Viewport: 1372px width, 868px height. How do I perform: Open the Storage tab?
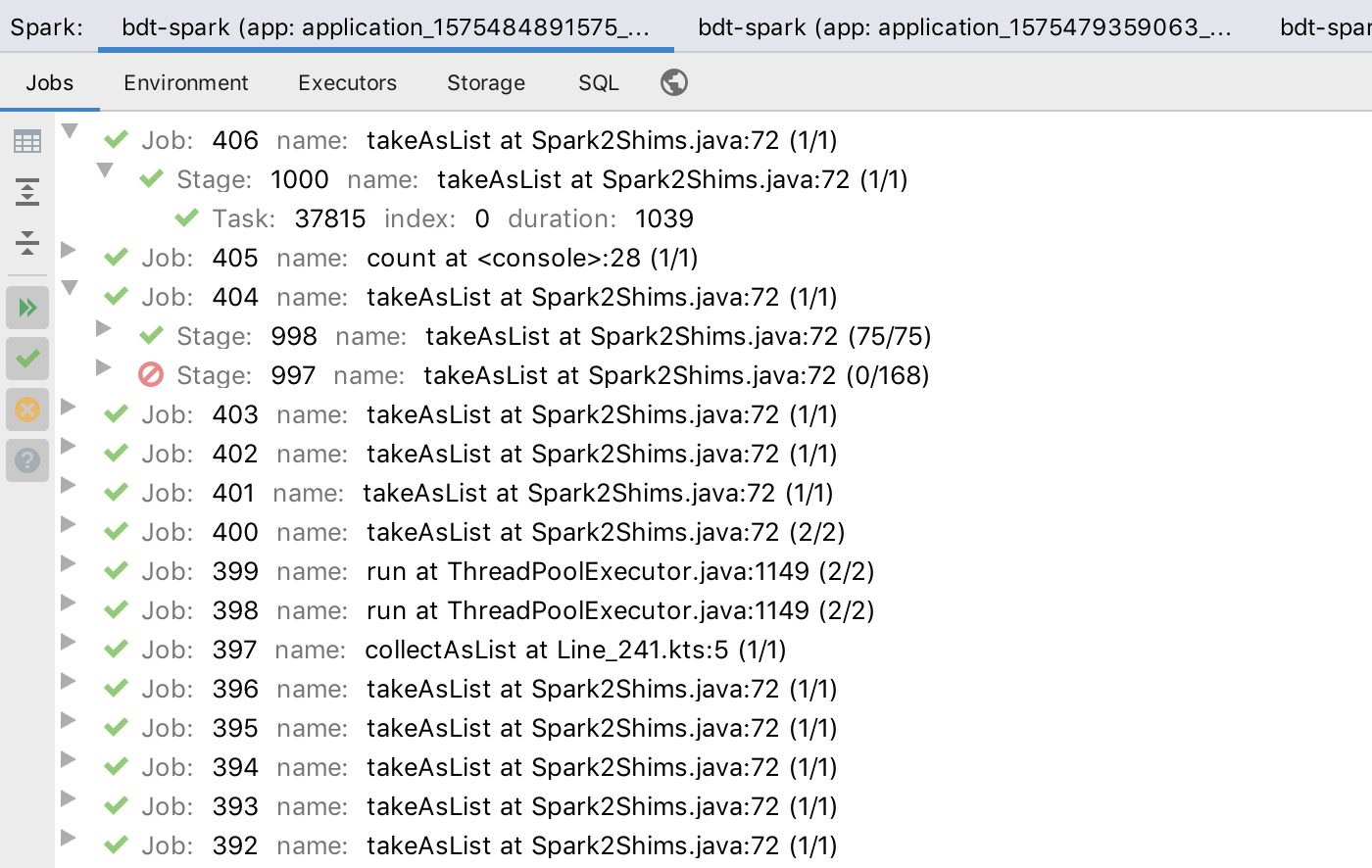coord(486,82)
